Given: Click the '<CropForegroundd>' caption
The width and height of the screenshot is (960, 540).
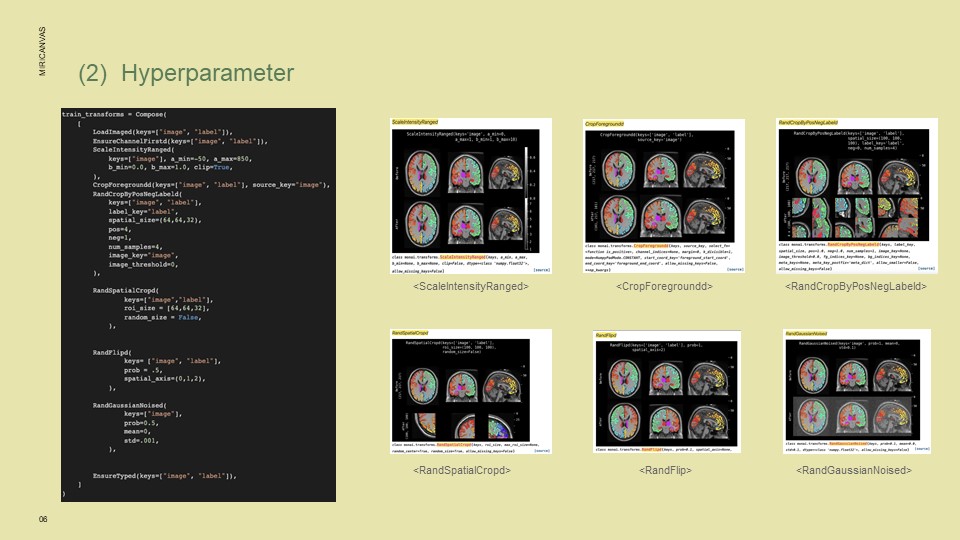Looking at the screenshot, I should pos(664,286).
